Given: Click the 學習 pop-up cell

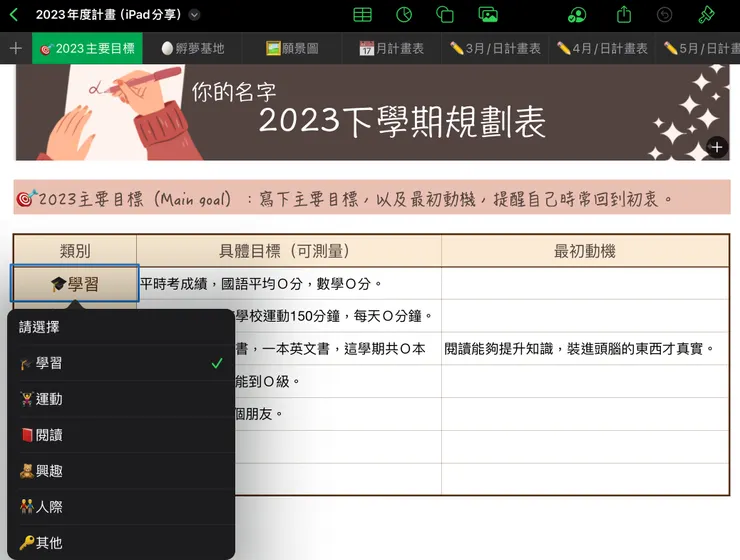Looking at the screenshot, I should coord(75,284).
